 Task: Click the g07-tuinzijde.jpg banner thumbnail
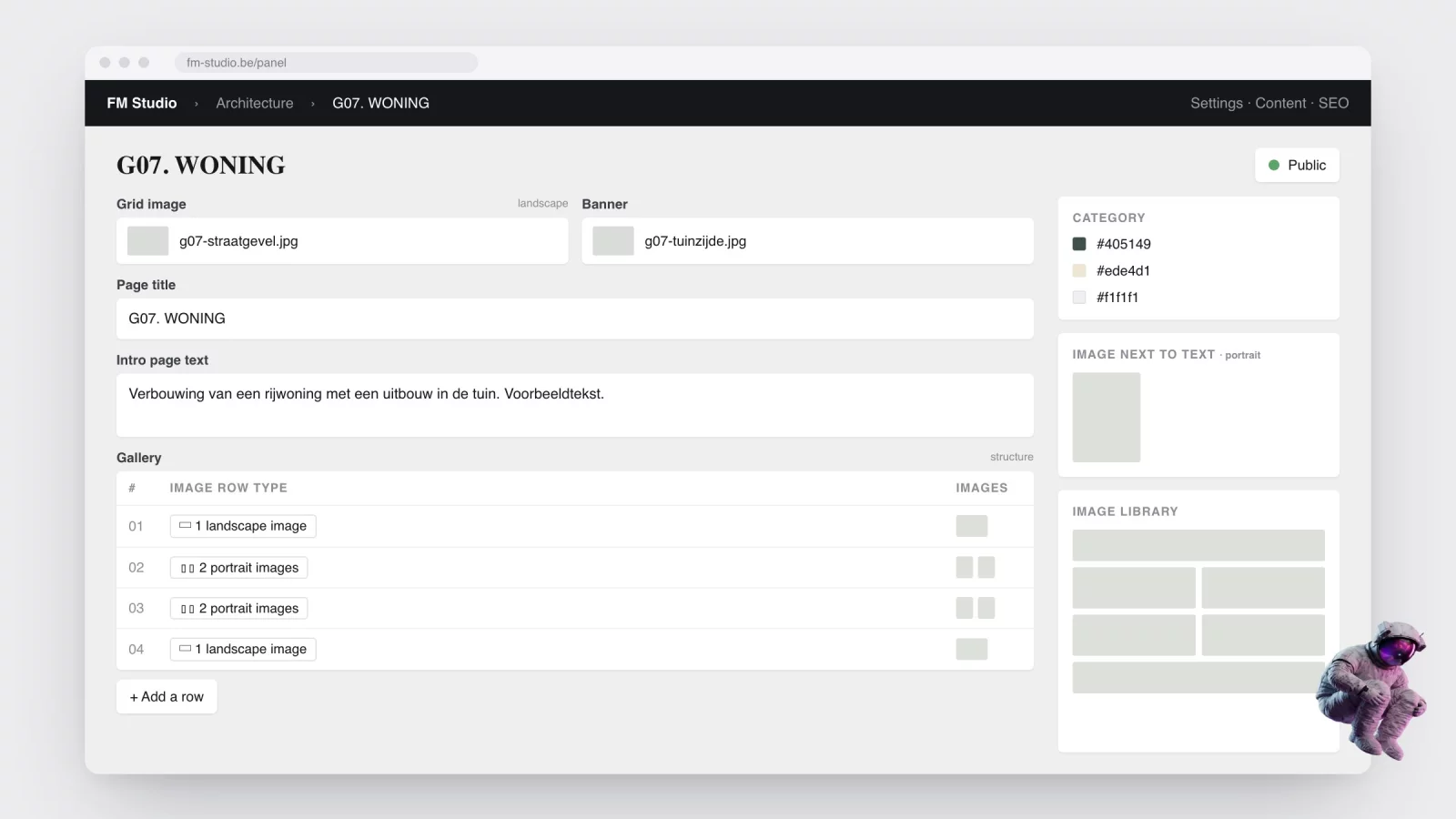point(613,241)
